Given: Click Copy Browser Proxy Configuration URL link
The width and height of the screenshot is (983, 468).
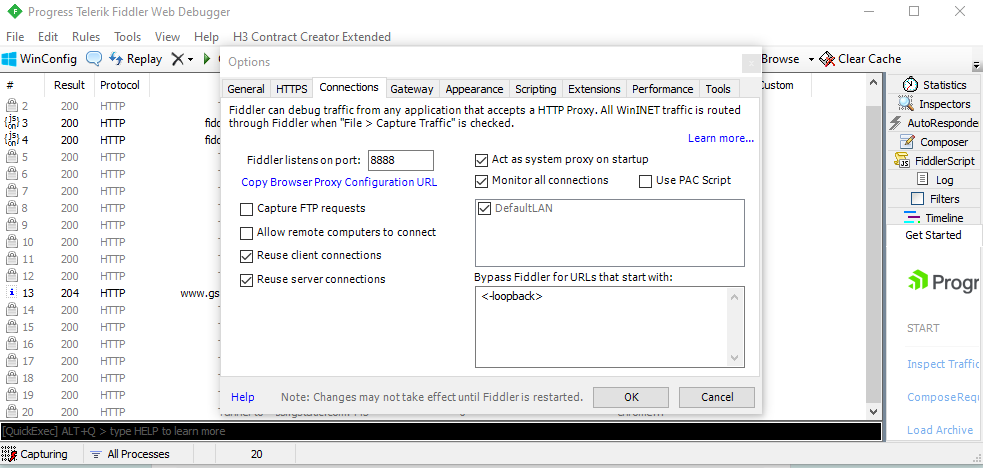Looking at the screenshot, I should [339, 182].
